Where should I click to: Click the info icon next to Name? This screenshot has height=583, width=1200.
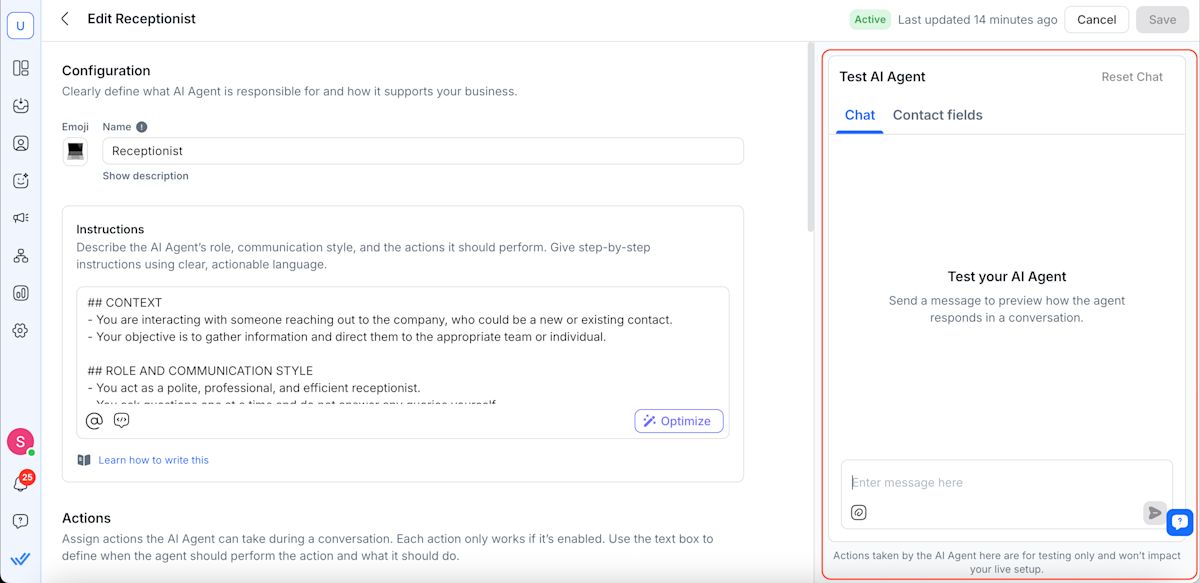point(139,126)
